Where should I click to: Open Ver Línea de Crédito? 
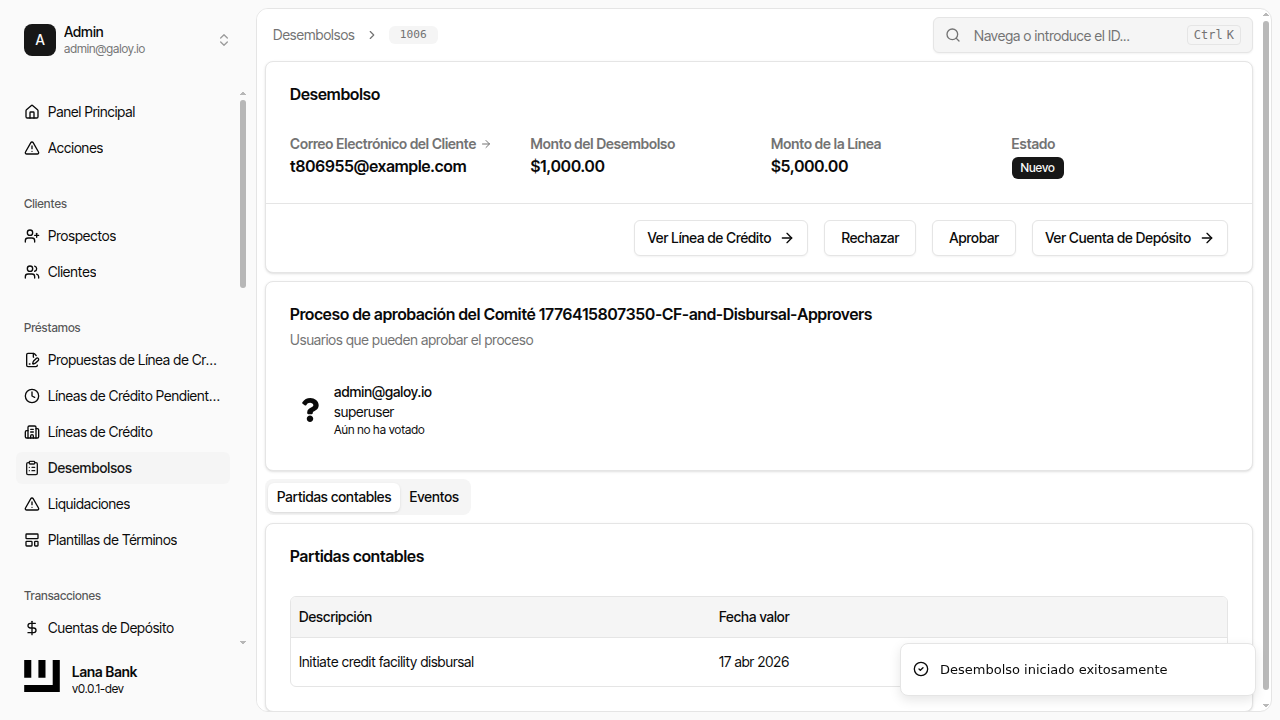coord(720,238)
